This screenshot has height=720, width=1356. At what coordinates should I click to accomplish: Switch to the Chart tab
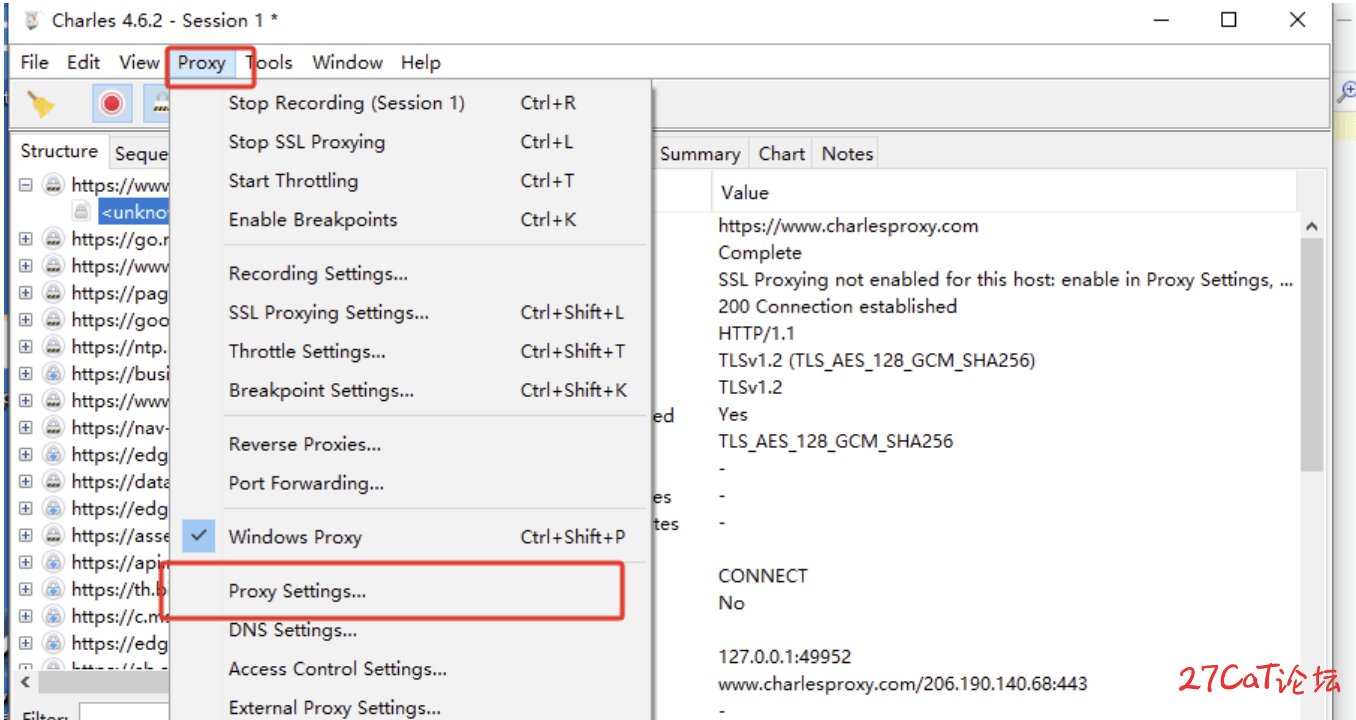[x=782, y=153]
